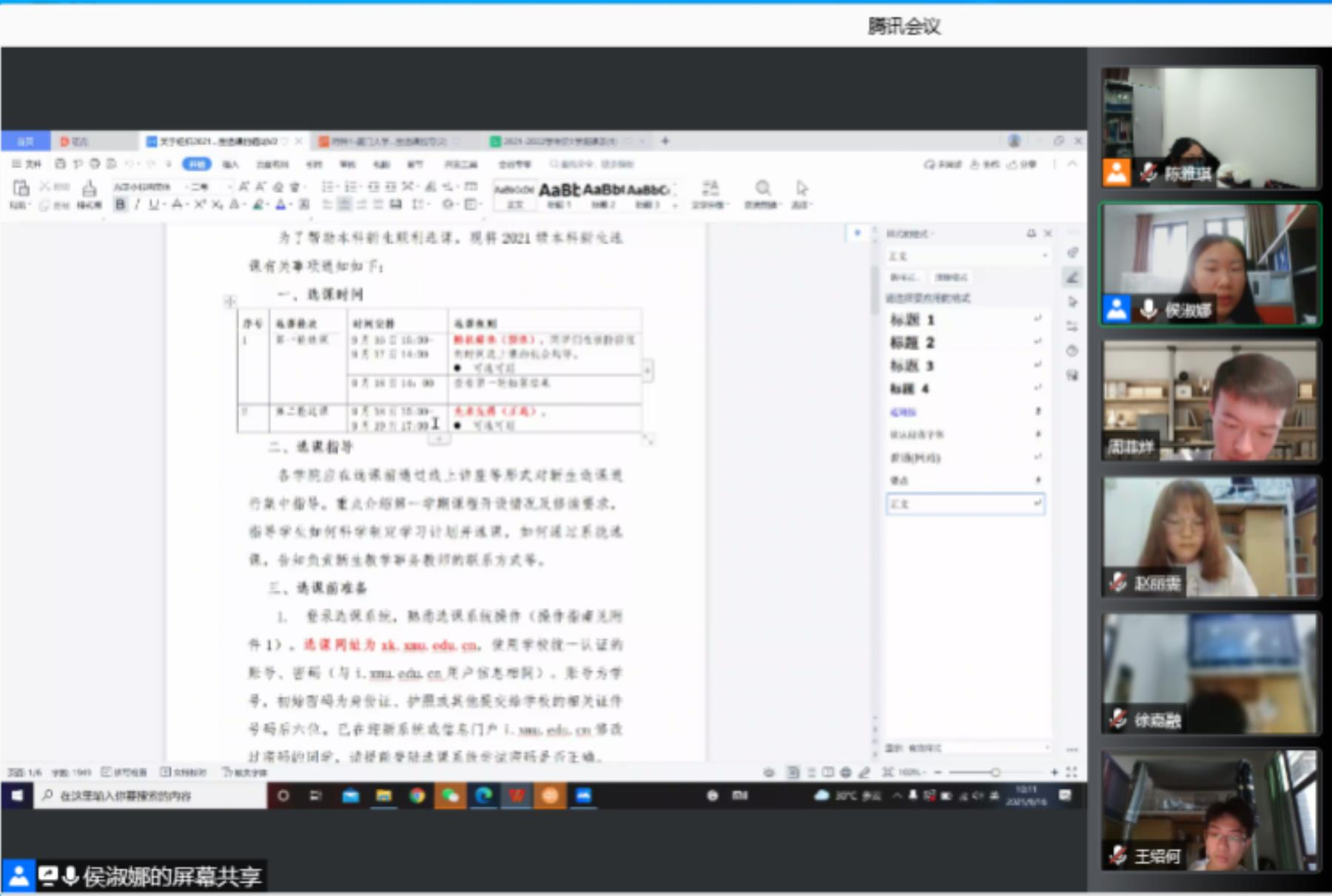
Task: Toggle the bulleted list button
Action: coord(328,186)
